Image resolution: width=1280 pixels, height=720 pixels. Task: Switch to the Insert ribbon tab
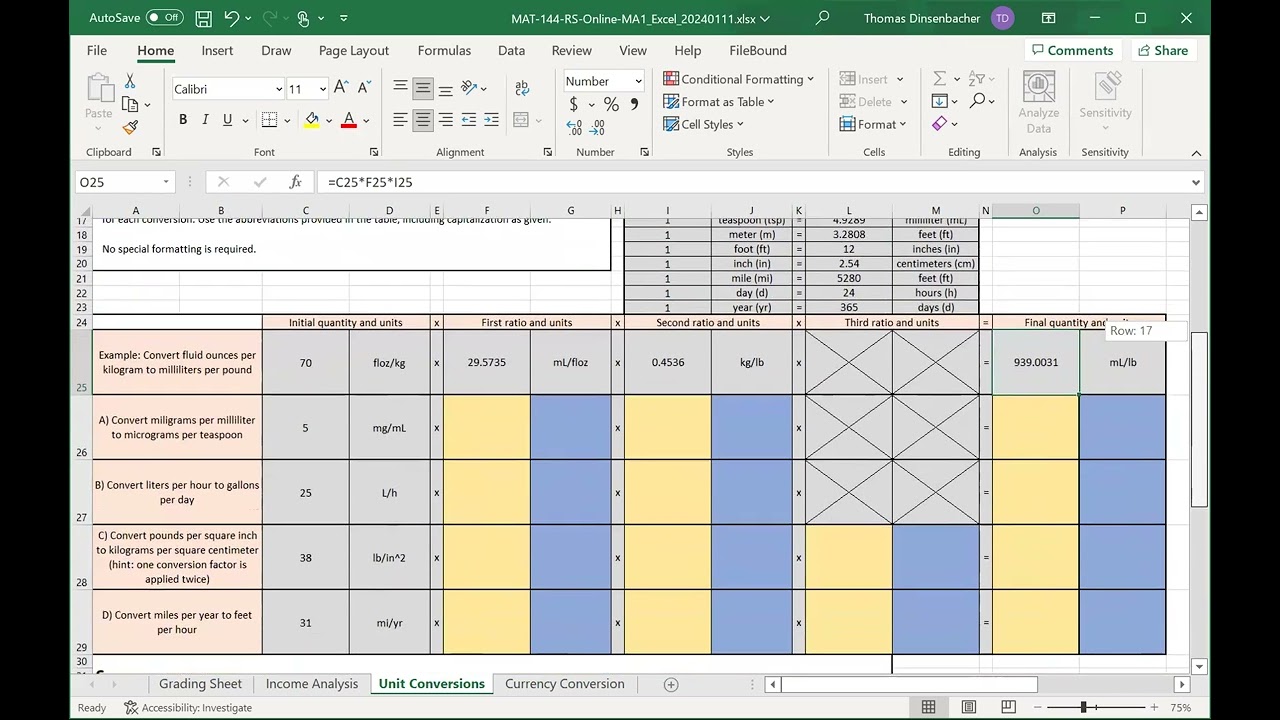(217, 50)
